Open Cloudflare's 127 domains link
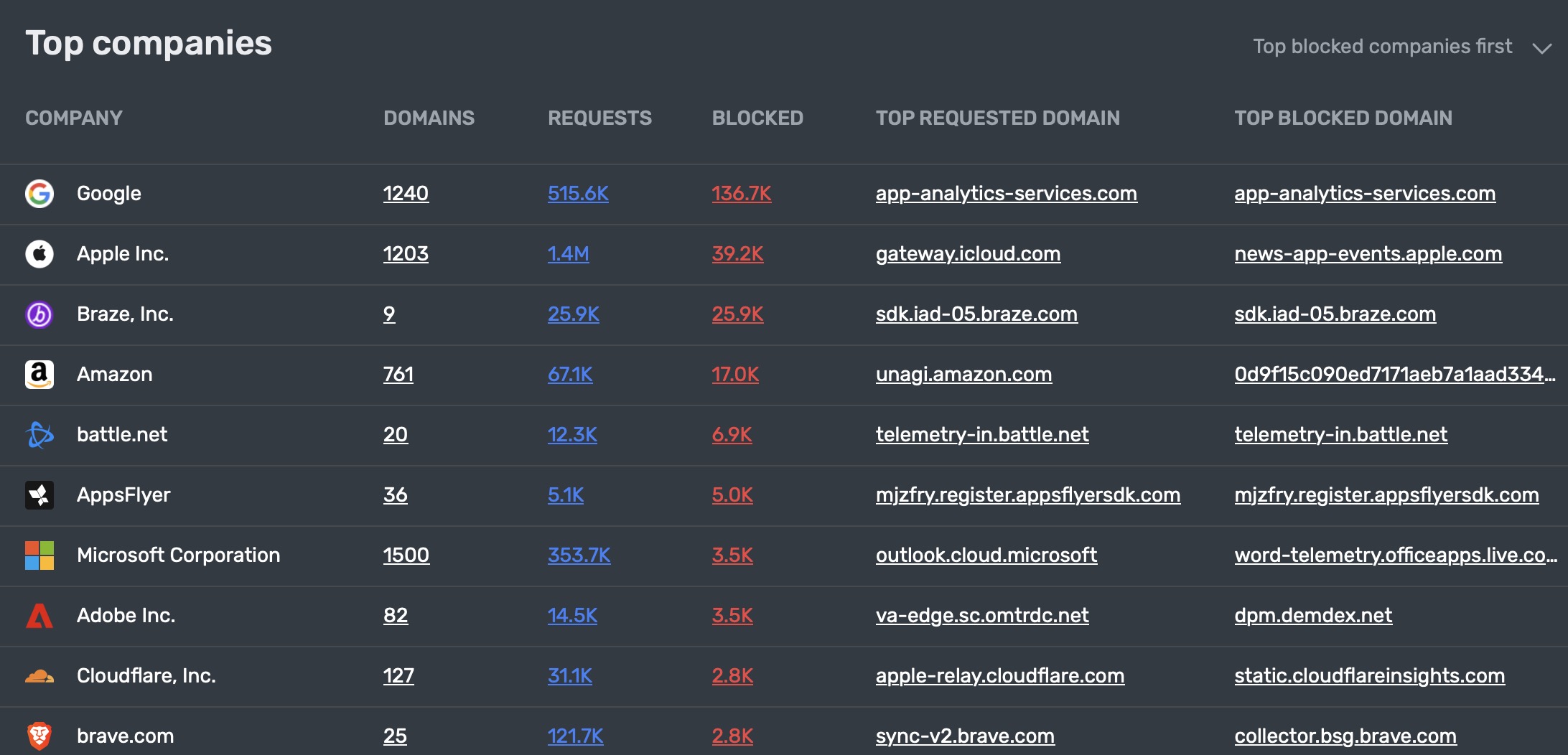 click(x=398, y=676)
